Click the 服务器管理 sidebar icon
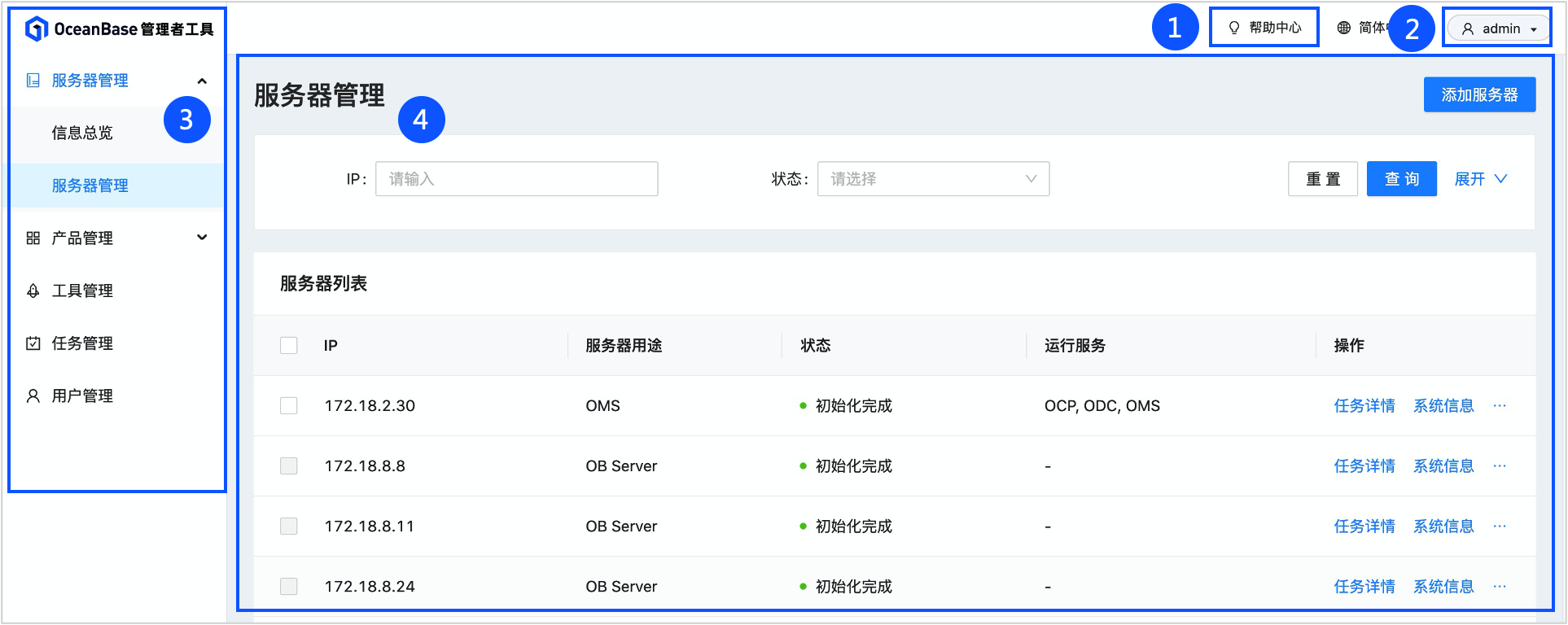 (33, 81)
